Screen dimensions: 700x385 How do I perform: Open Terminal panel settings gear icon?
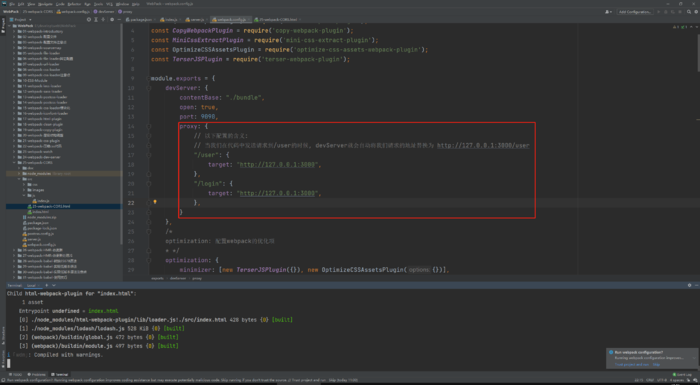(689, 285)
